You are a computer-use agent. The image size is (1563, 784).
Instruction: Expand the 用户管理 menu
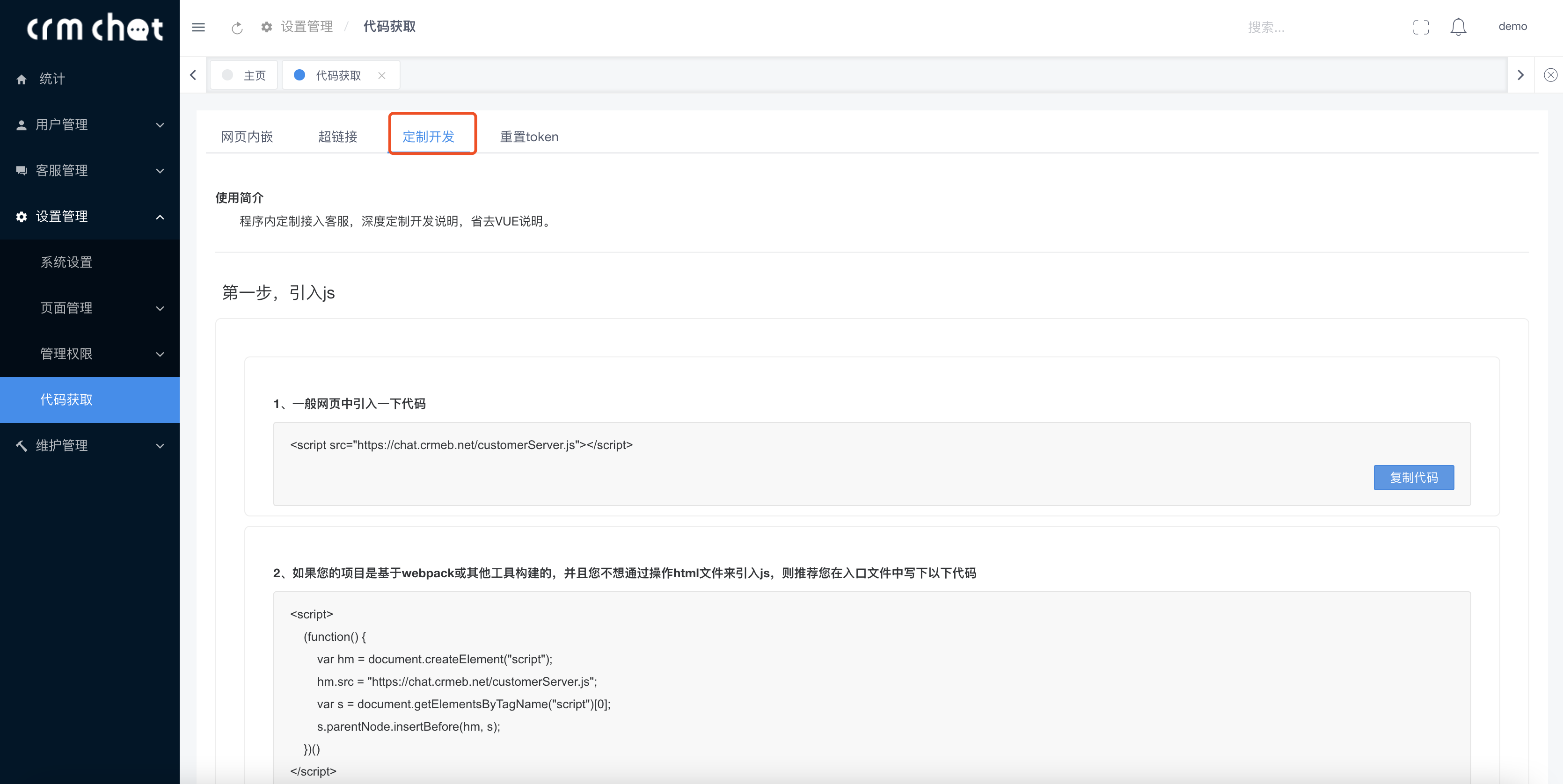click(x=89, y=125)
